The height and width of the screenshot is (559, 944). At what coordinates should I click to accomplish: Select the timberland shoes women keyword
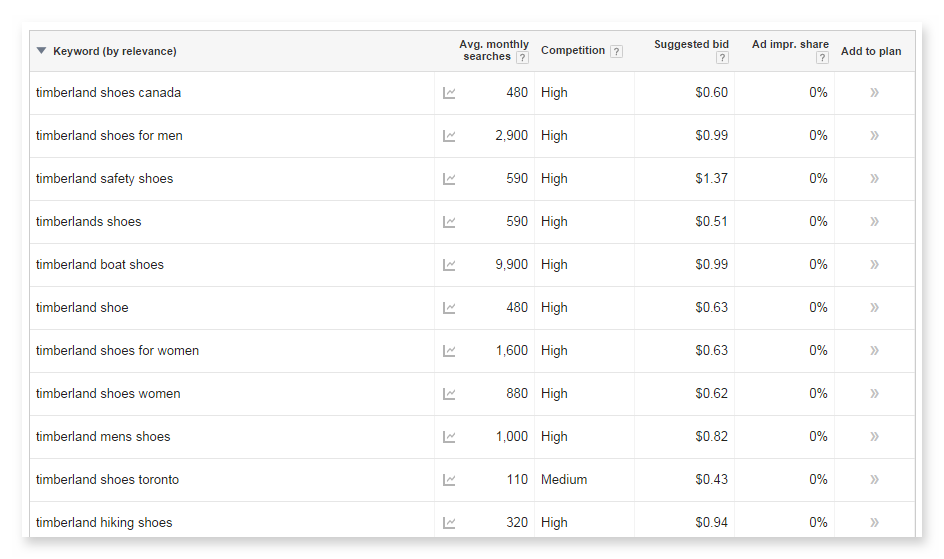[x=108, y=394]
